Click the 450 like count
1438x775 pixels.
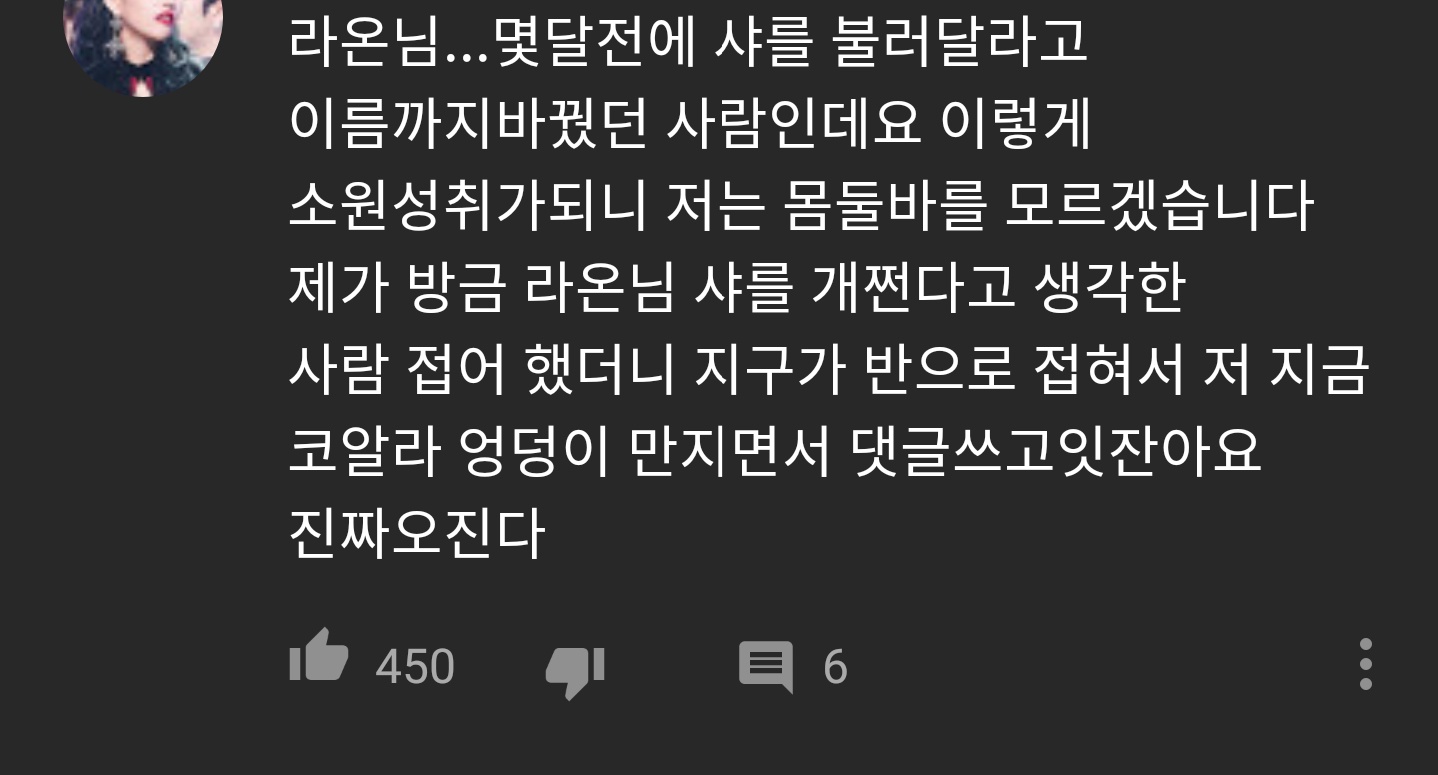click(415, 667)
